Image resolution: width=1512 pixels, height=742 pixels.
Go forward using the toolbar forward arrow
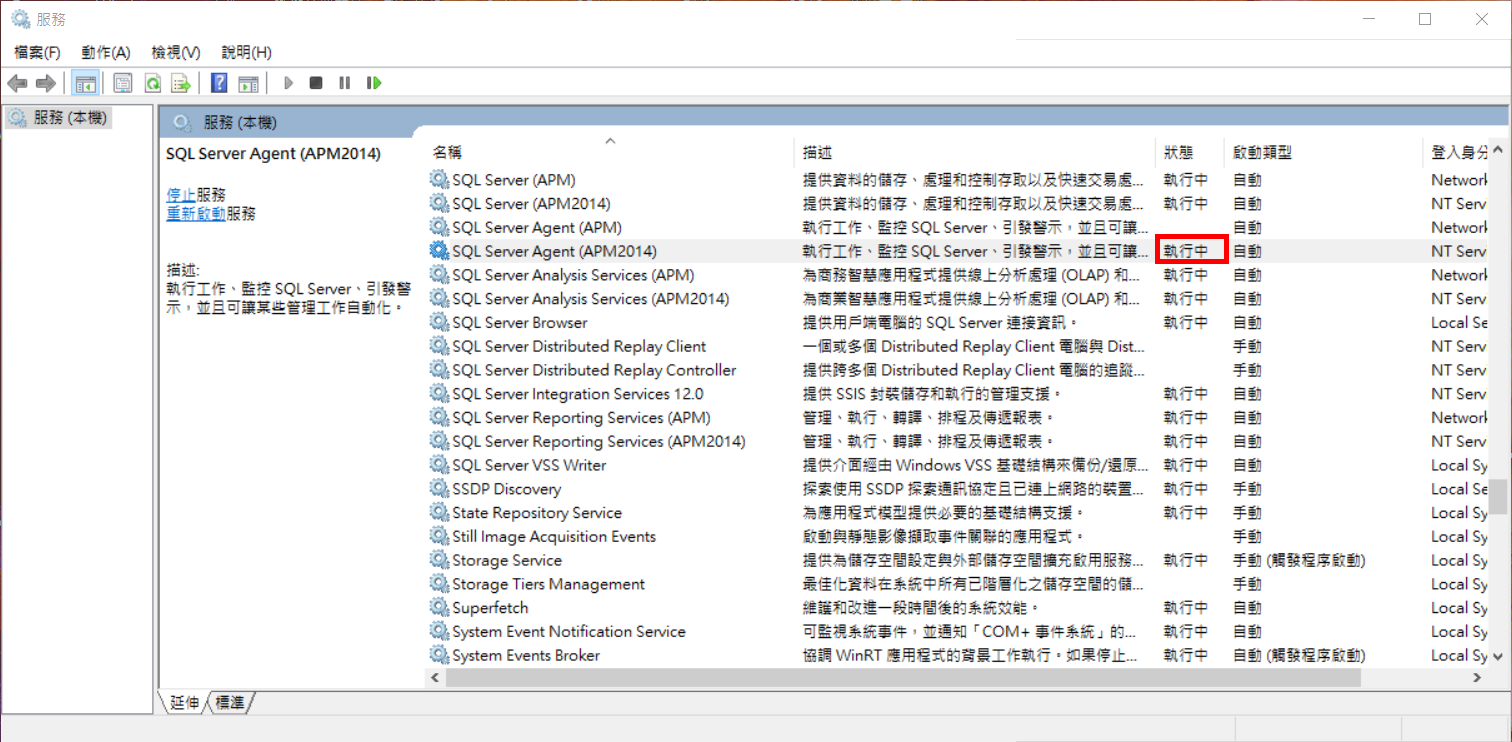[x=45, y=83]
